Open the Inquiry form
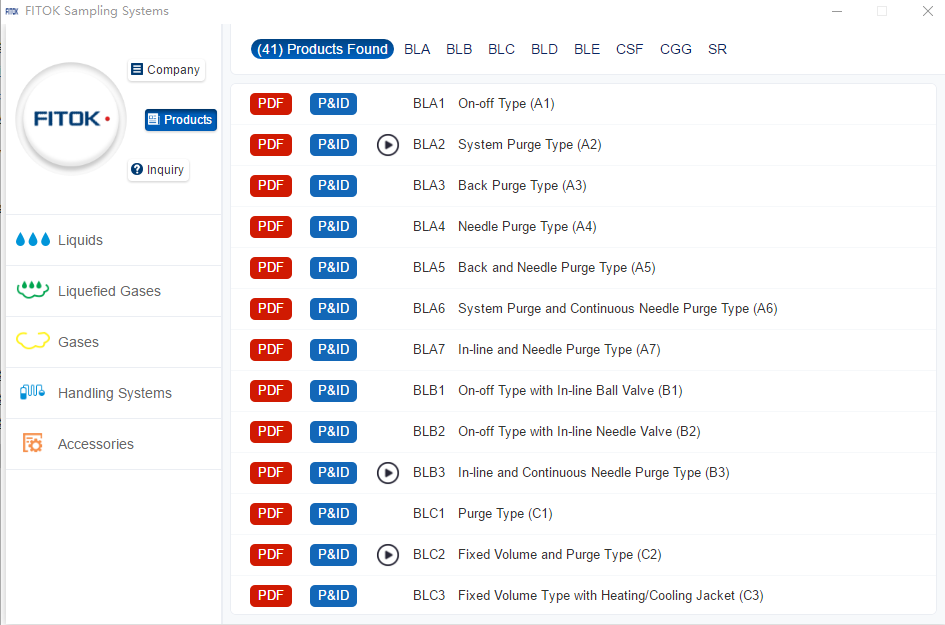The height and width of the screenshot is (625, 945). [x=158, y=170]
